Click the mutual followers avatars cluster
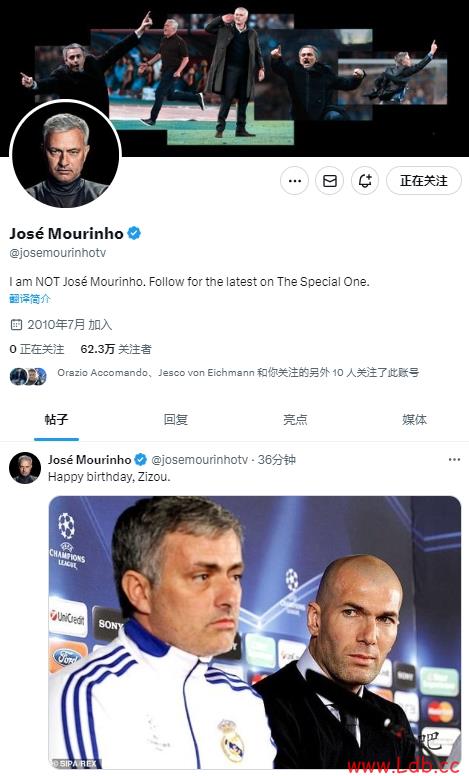Image resolution: width=469 pixels, height=776 pixels. coord(28,377)
